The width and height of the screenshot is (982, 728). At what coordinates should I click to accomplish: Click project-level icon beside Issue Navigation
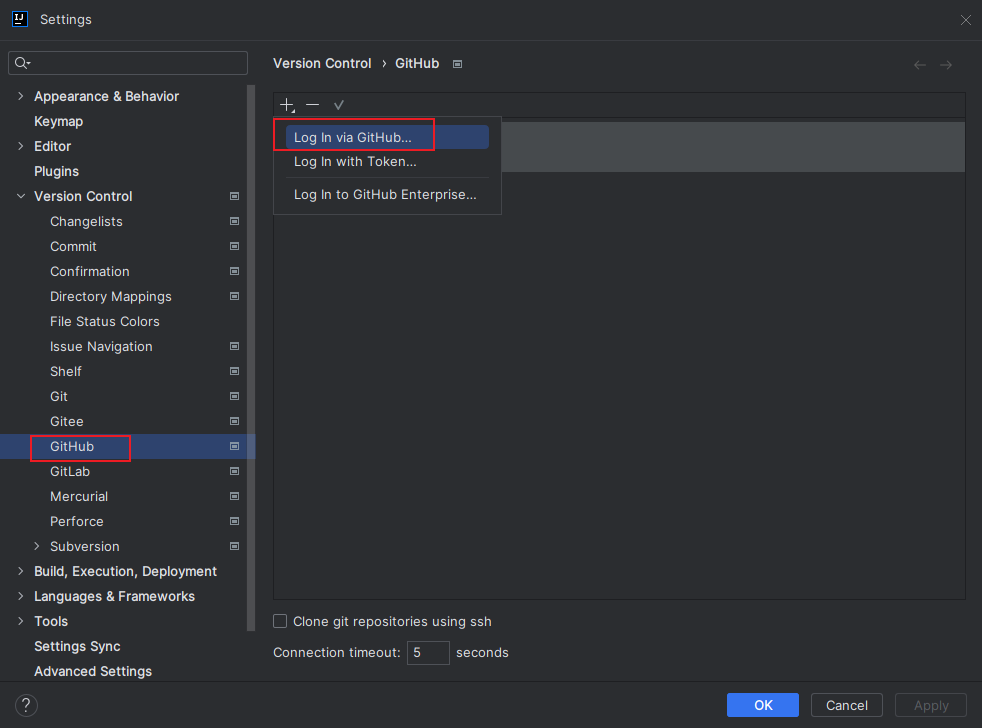pyautogui.click(x=234, y=346)
